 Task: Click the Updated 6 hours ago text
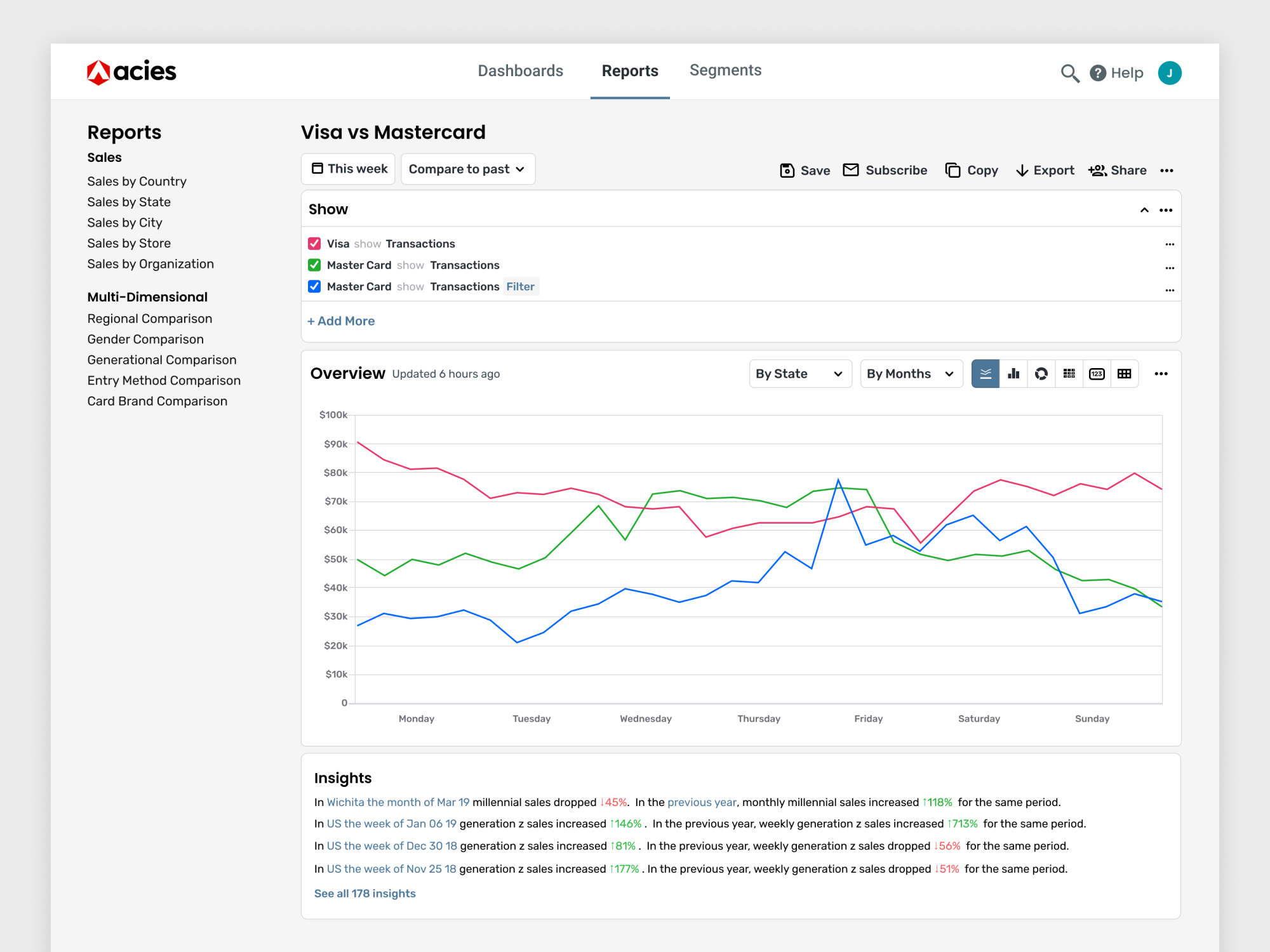(x=446, y=374)
